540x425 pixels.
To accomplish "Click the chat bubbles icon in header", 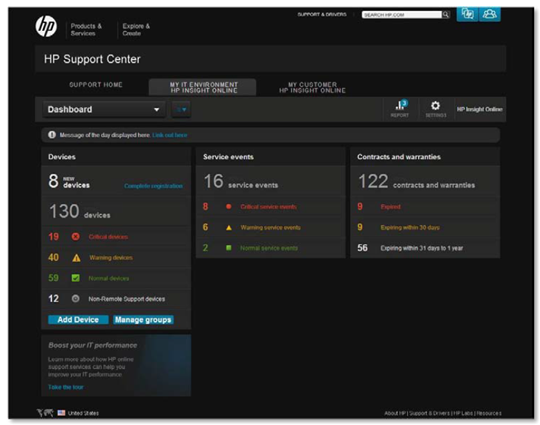I will click(x=467, y=14).
